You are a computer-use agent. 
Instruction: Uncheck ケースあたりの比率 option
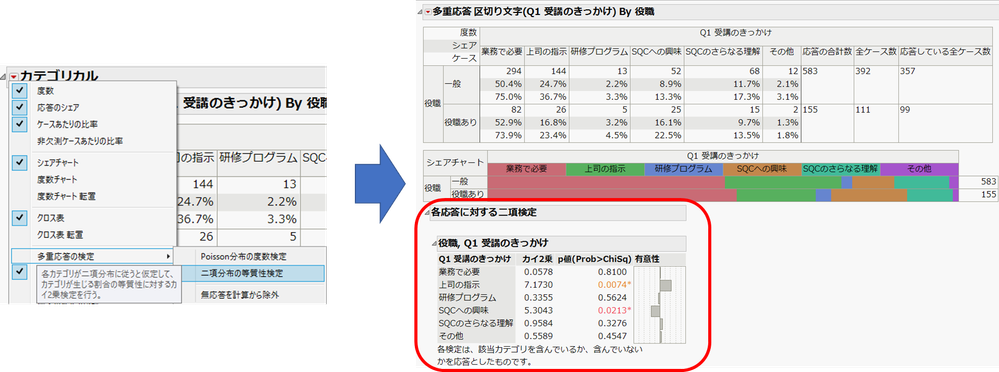click(x=20, y=124)
